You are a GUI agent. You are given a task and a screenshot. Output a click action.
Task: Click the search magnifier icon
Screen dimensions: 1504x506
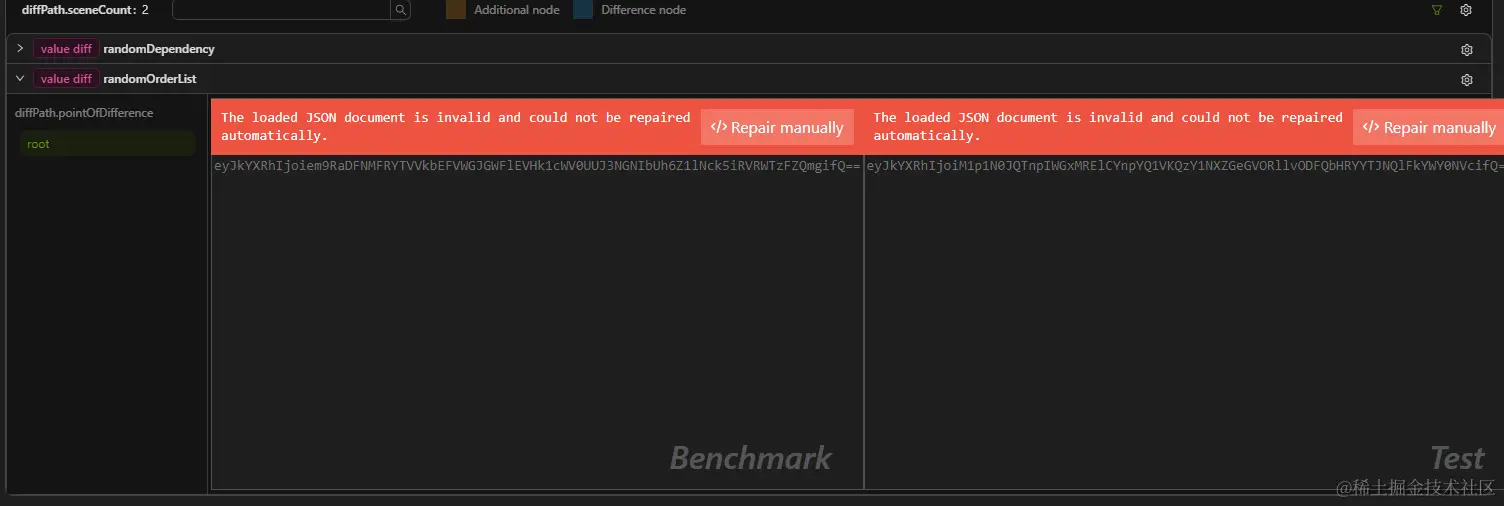click(400, 10)
